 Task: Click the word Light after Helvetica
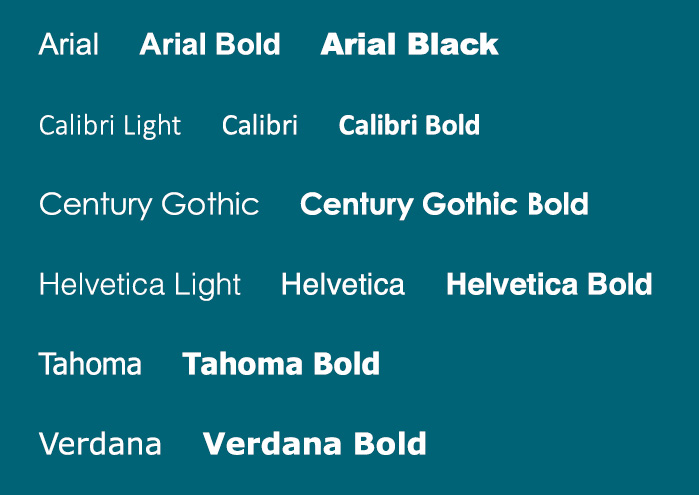pyautogui.click(x=207, y=285)
